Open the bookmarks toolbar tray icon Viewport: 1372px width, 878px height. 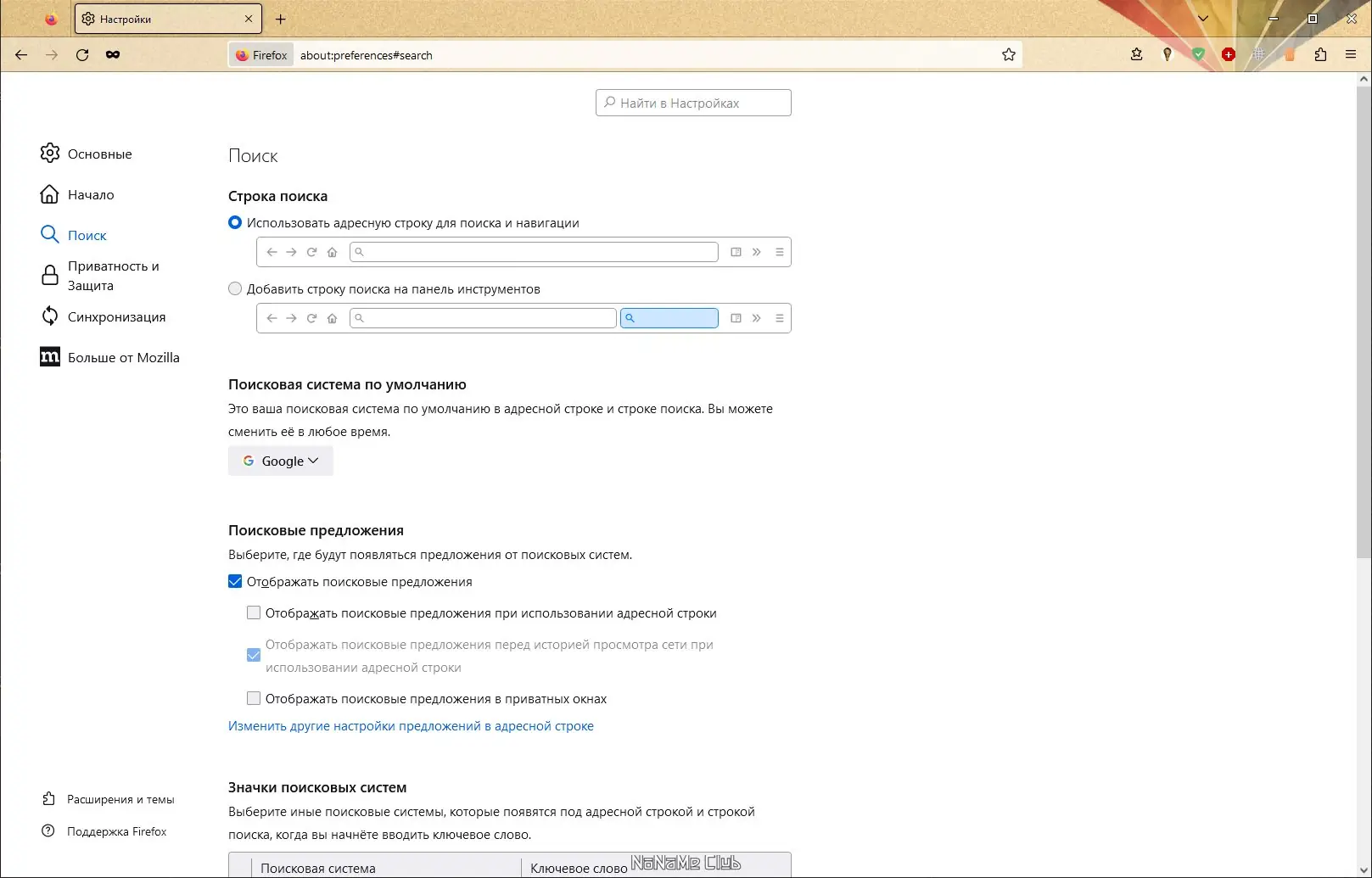pyautogui.click(x=1137, y=54)
